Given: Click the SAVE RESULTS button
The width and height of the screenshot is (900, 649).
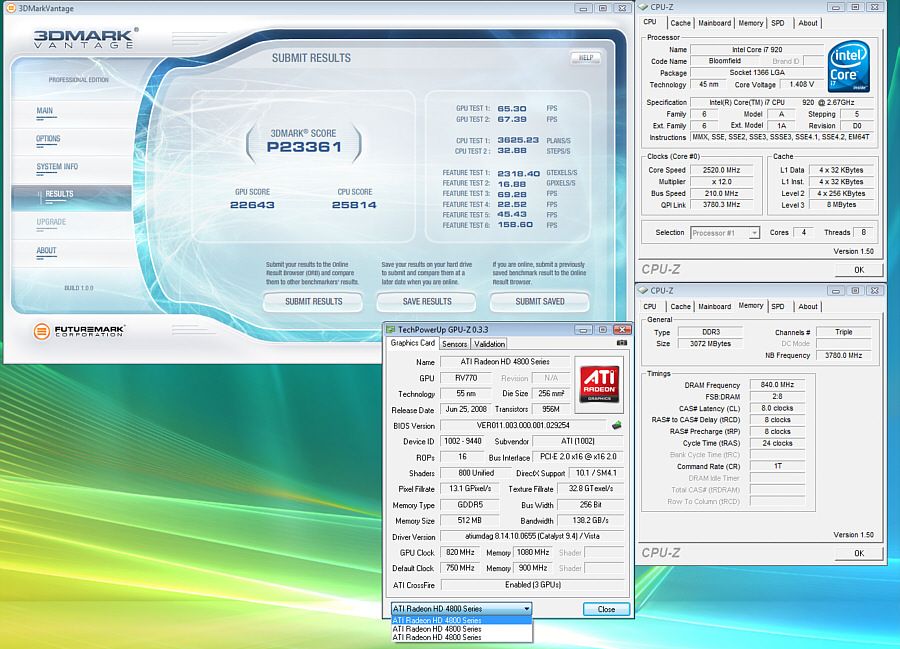Looking at the screenshot, I should (426, 301).
